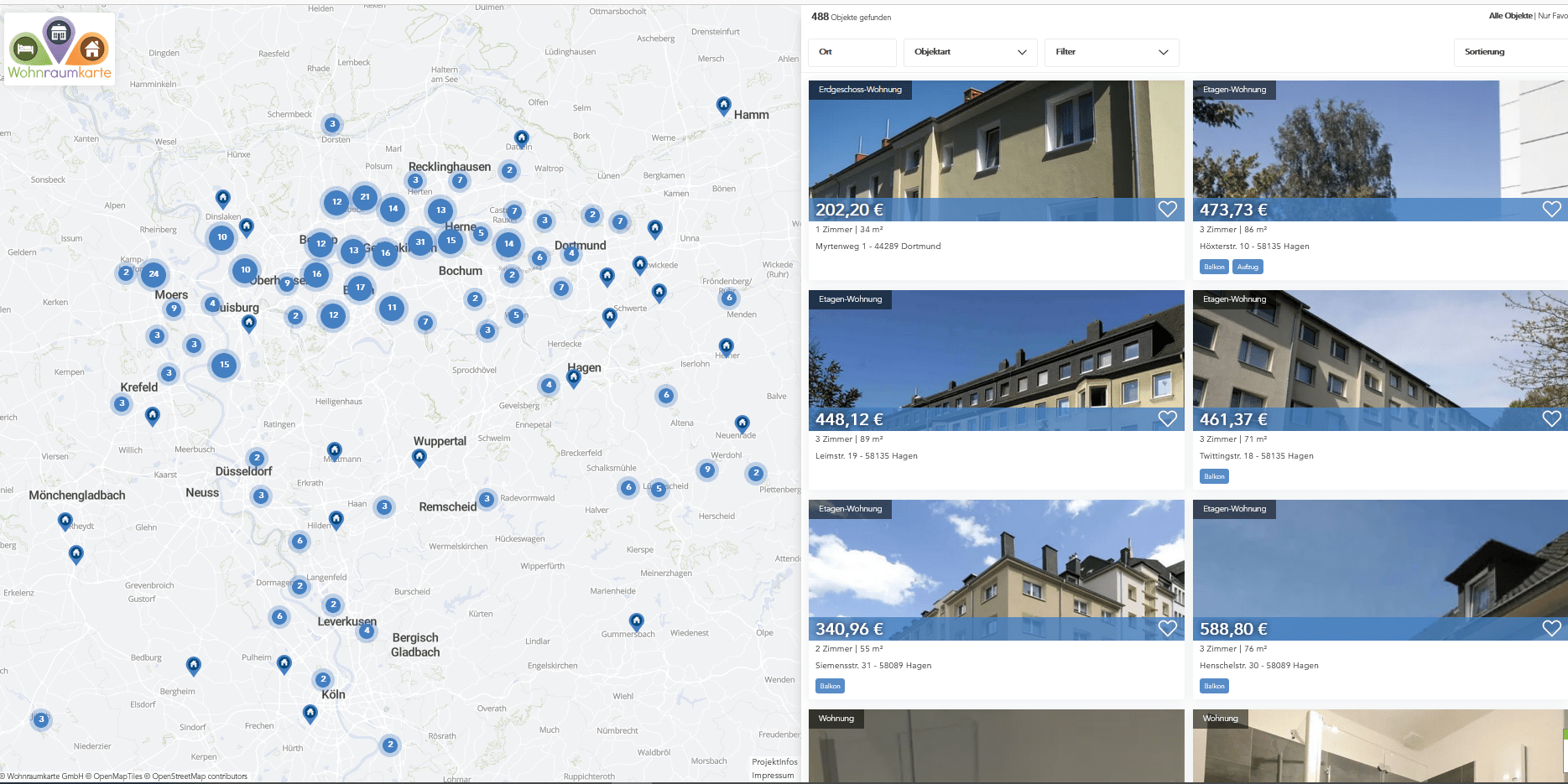The height and width of the screenshot is (784, 1568).
Task: Open the house pin near Rheydt
Action: (65, 522)
